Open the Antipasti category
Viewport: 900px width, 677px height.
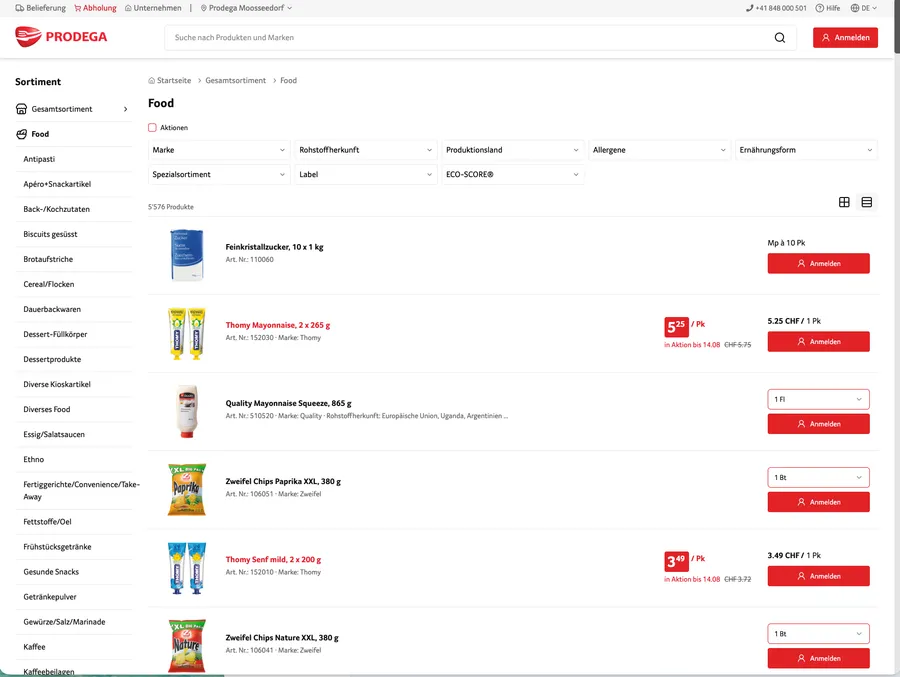[x=39, y=159]
